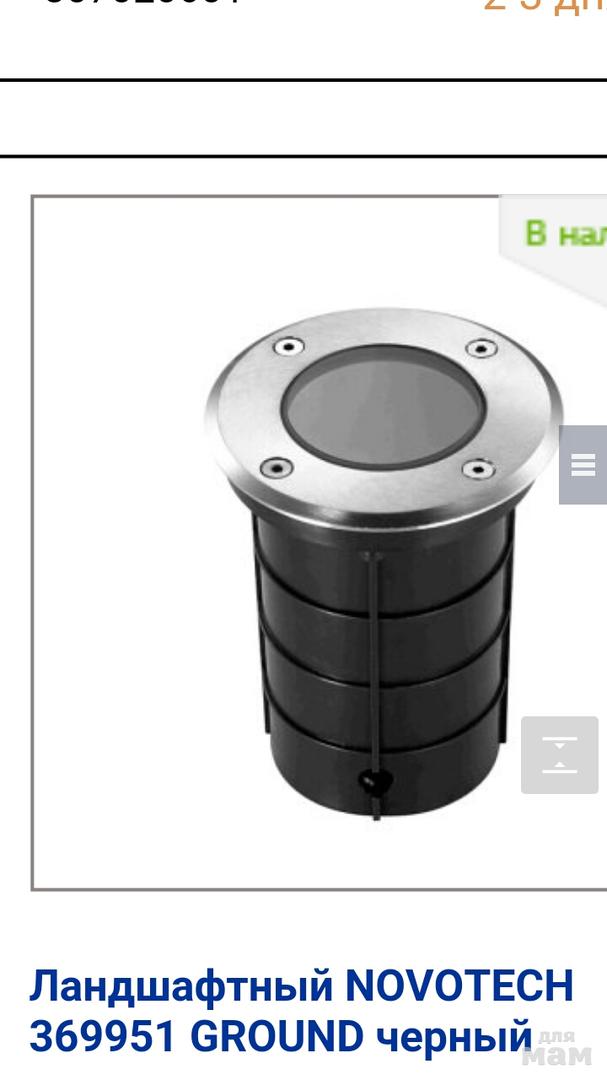Click the cable gland at lamp base
The image size is (607, 1080).
(376, 785)
